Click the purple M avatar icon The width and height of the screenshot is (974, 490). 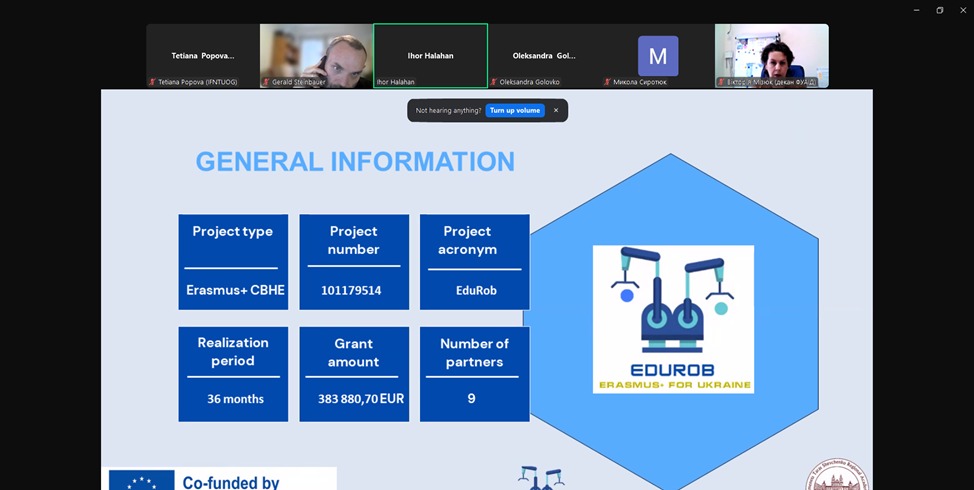(x=658, y=56)
